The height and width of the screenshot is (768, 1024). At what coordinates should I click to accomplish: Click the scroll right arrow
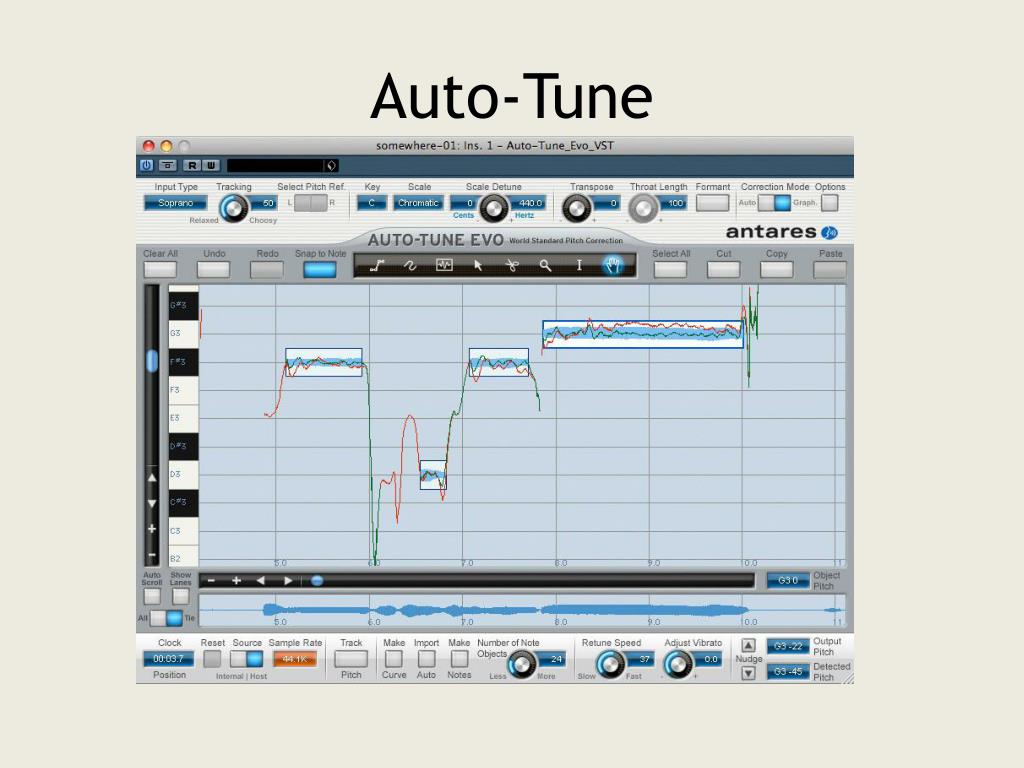288,581
